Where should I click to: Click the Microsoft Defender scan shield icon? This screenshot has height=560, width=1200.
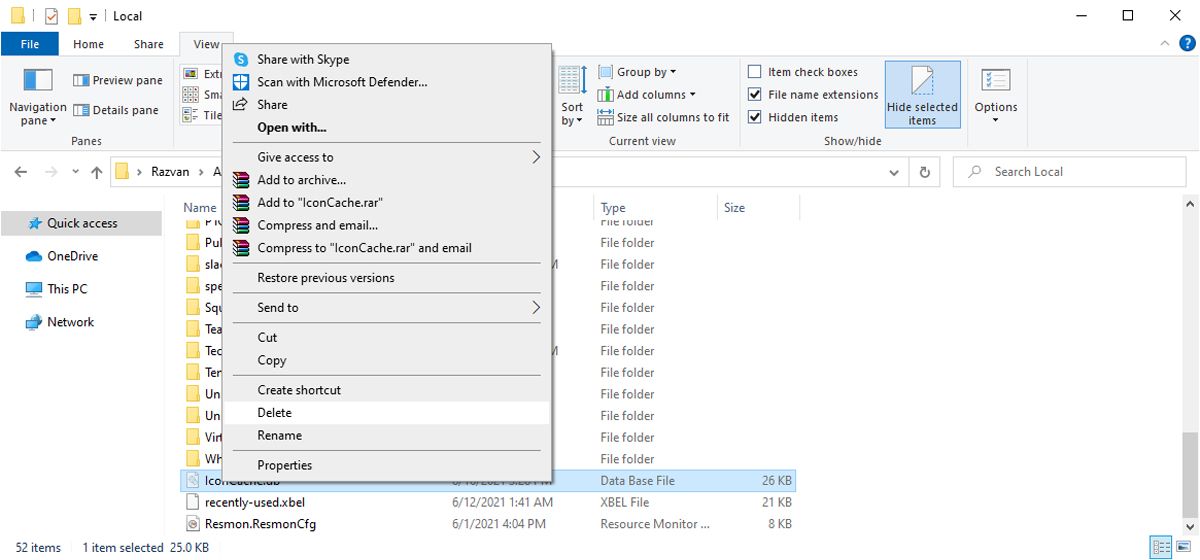coord(240,82)
